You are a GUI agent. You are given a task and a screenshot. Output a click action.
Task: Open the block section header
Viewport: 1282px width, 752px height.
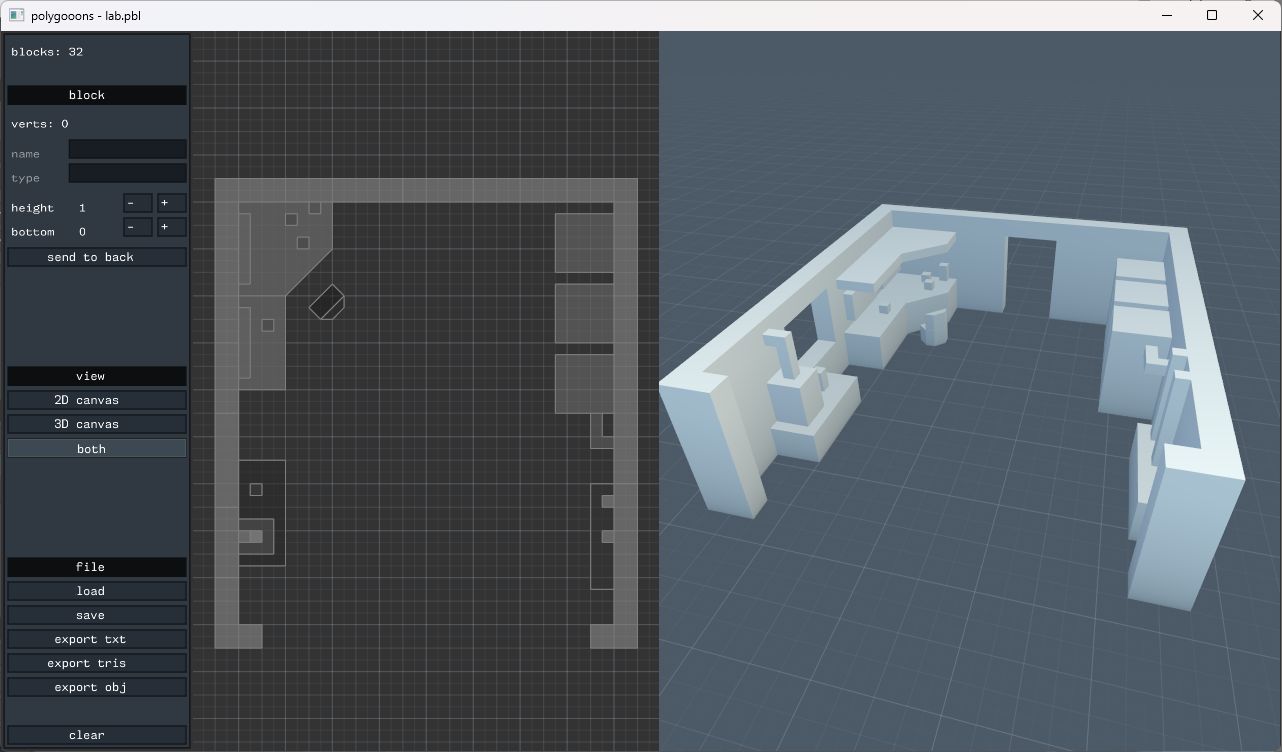tap(97, 95)
